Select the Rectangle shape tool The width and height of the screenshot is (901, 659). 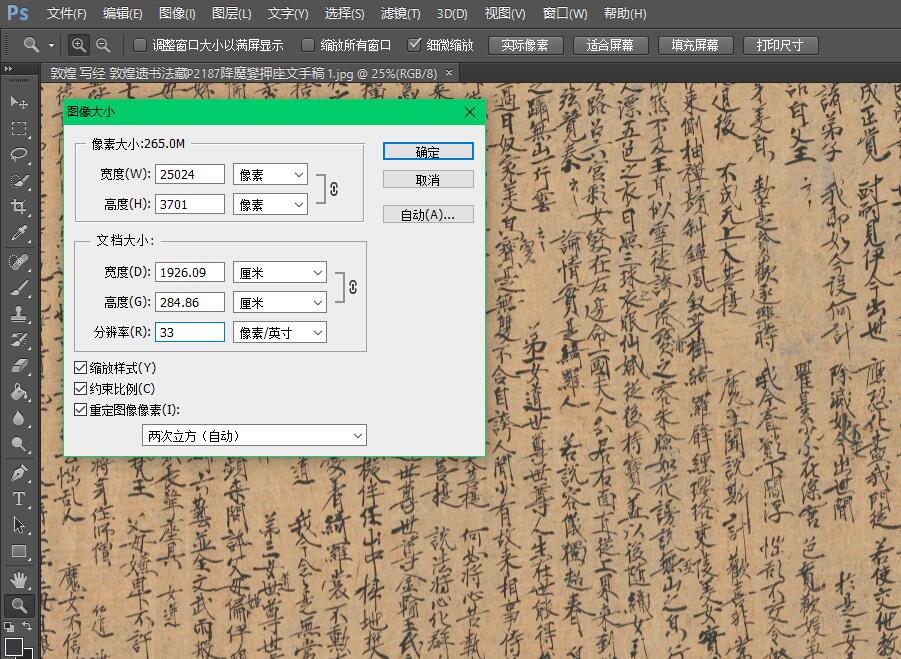(18, 551)
